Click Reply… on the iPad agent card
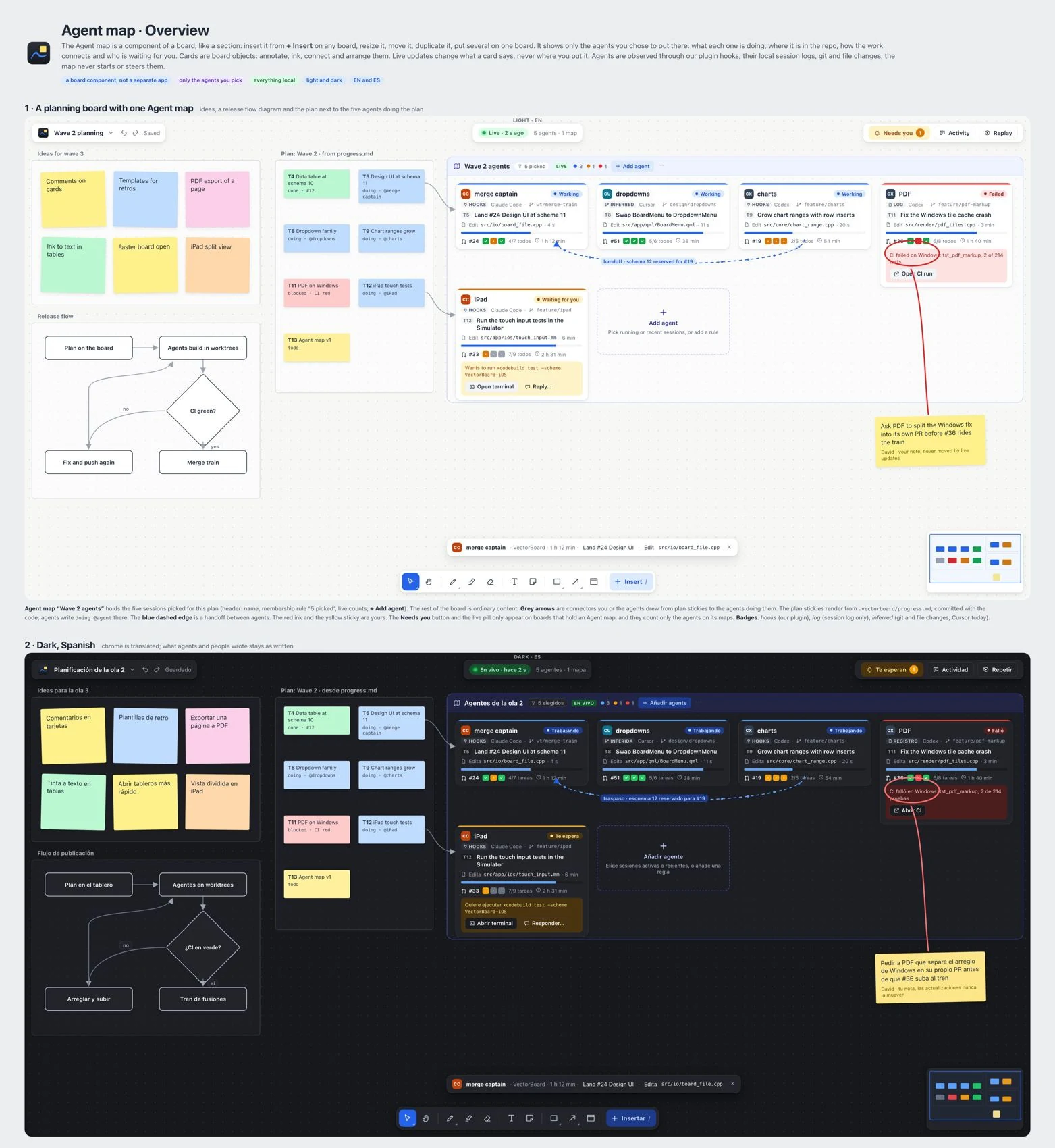Image resolution: width=1055 pixels, height=1148 pixels. click(539, 387)
